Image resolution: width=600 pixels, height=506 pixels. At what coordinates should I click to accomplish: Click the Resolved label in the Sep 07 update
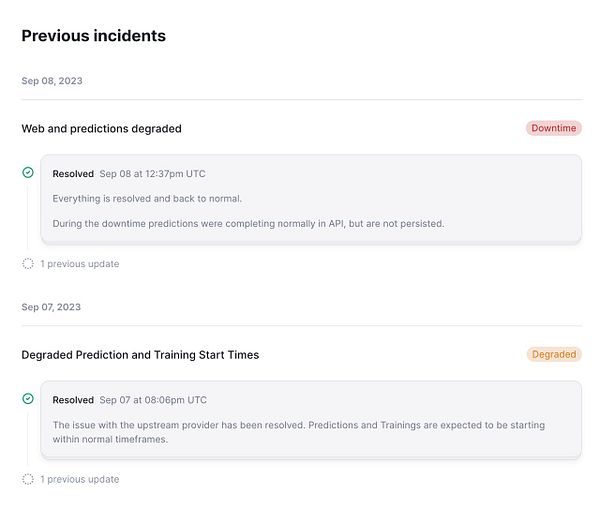pyautogui.click(x=73, y=400)
